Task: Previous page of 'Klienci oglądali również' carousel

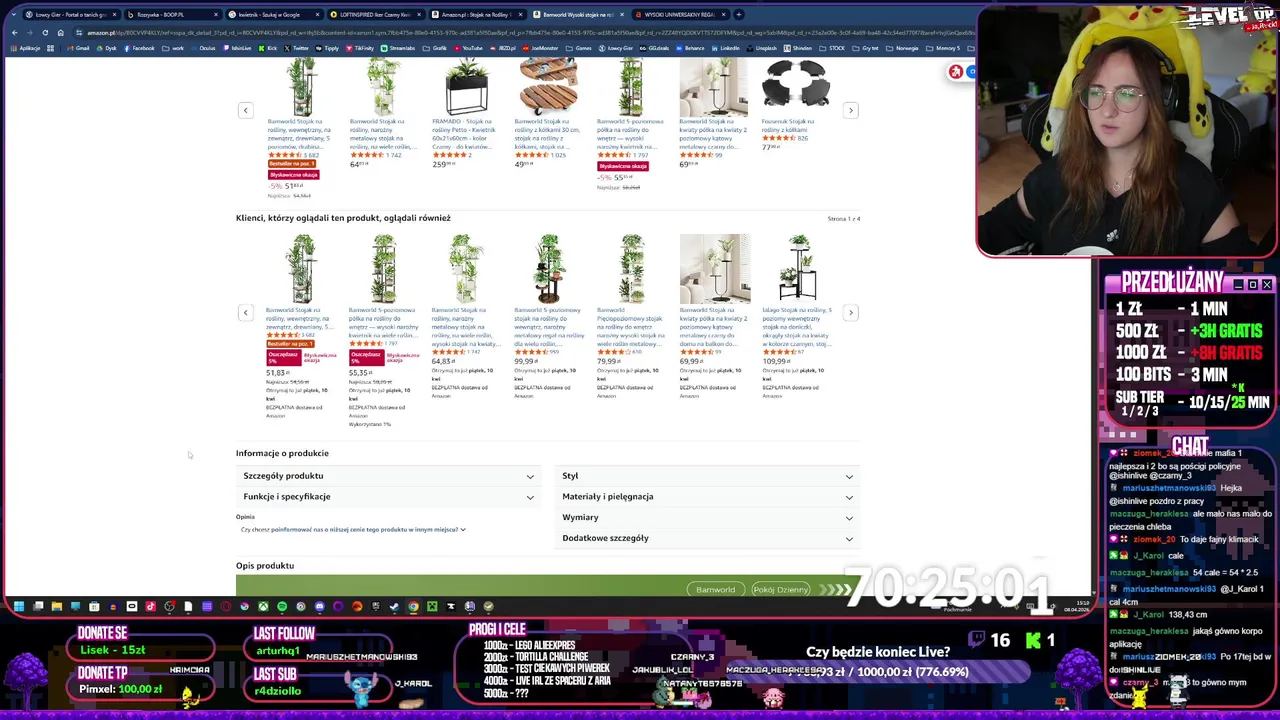Action: [245, 313]
